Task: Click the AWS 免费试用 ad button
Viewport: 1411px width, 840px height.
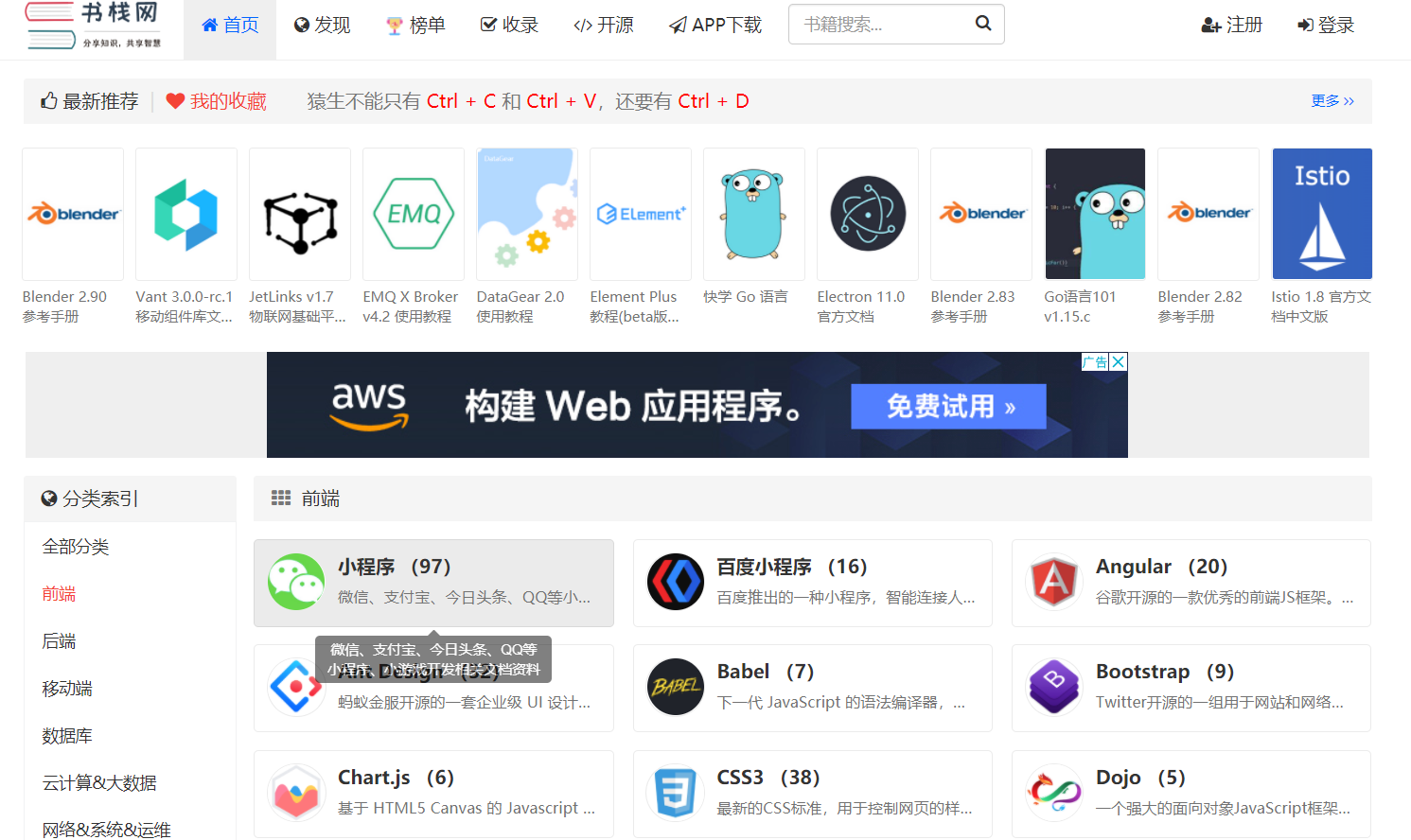Action: click(948, 406)
